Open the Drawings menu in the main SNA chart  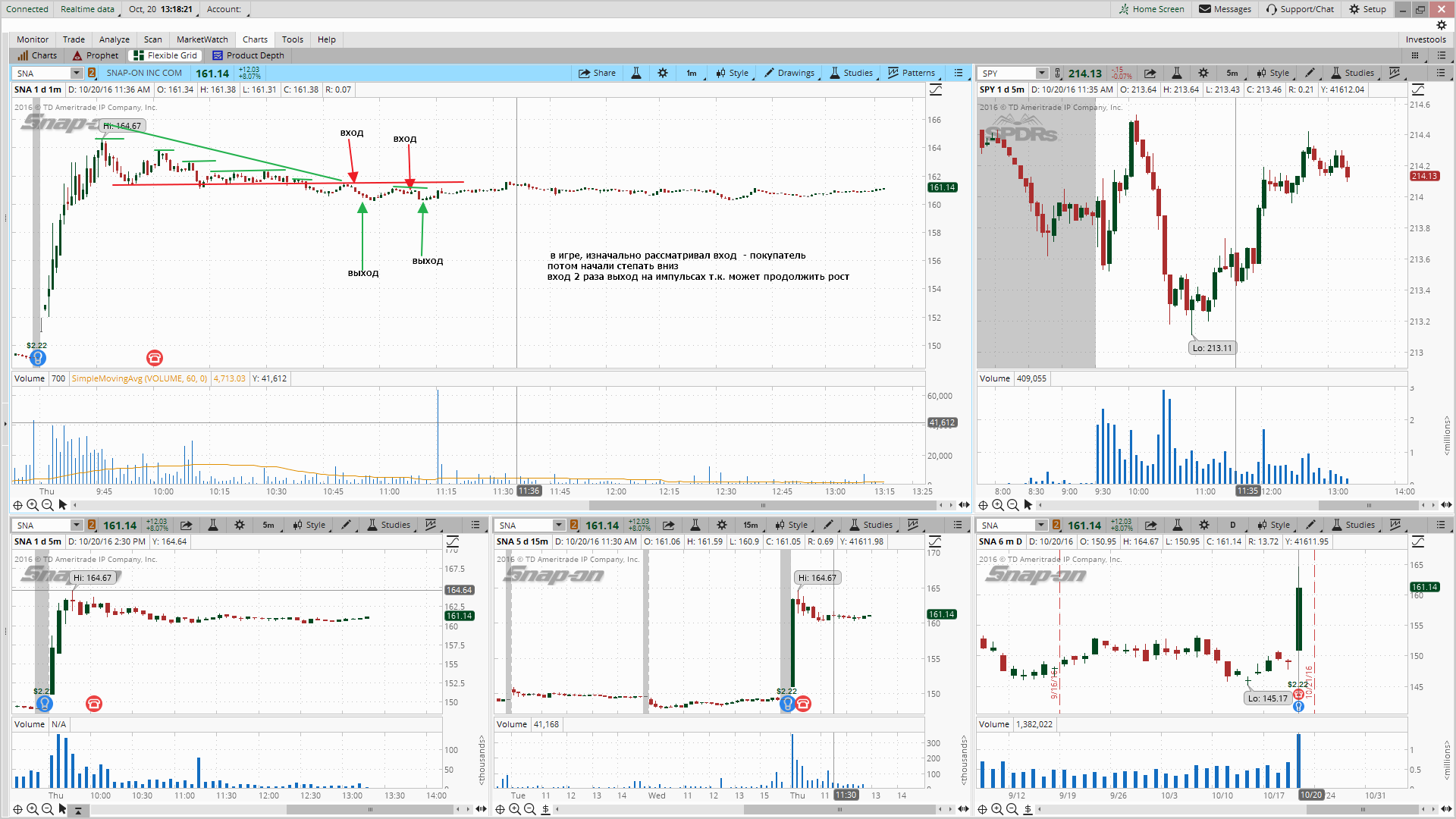pos(789,73)
